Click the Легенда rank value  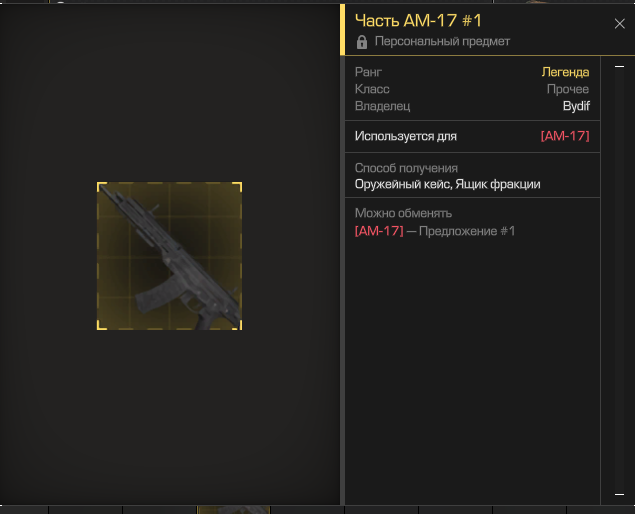[565, 72]
